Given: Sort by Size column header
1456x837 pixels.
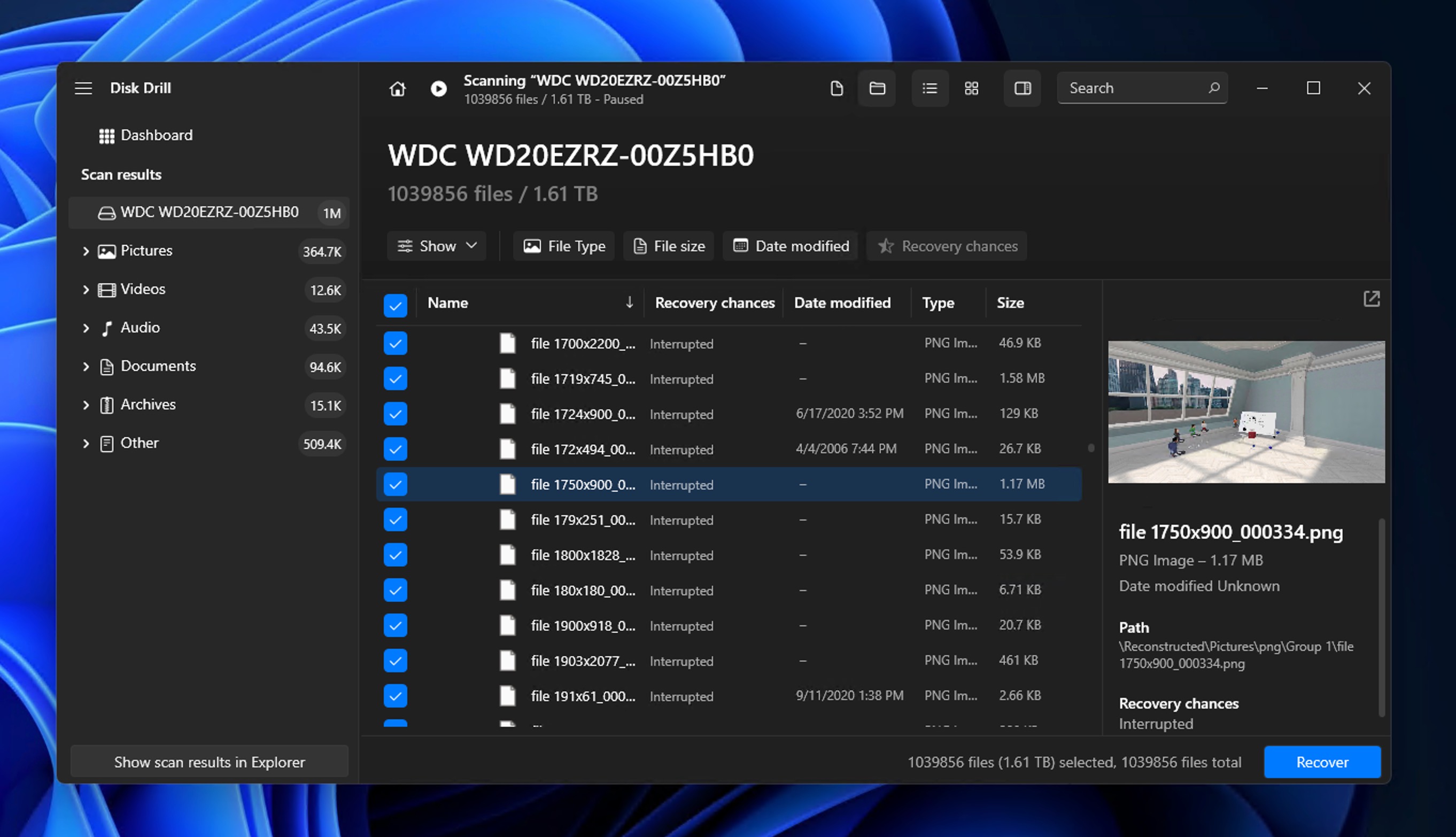Looking at the screenshot, I should click(1010, 303).
